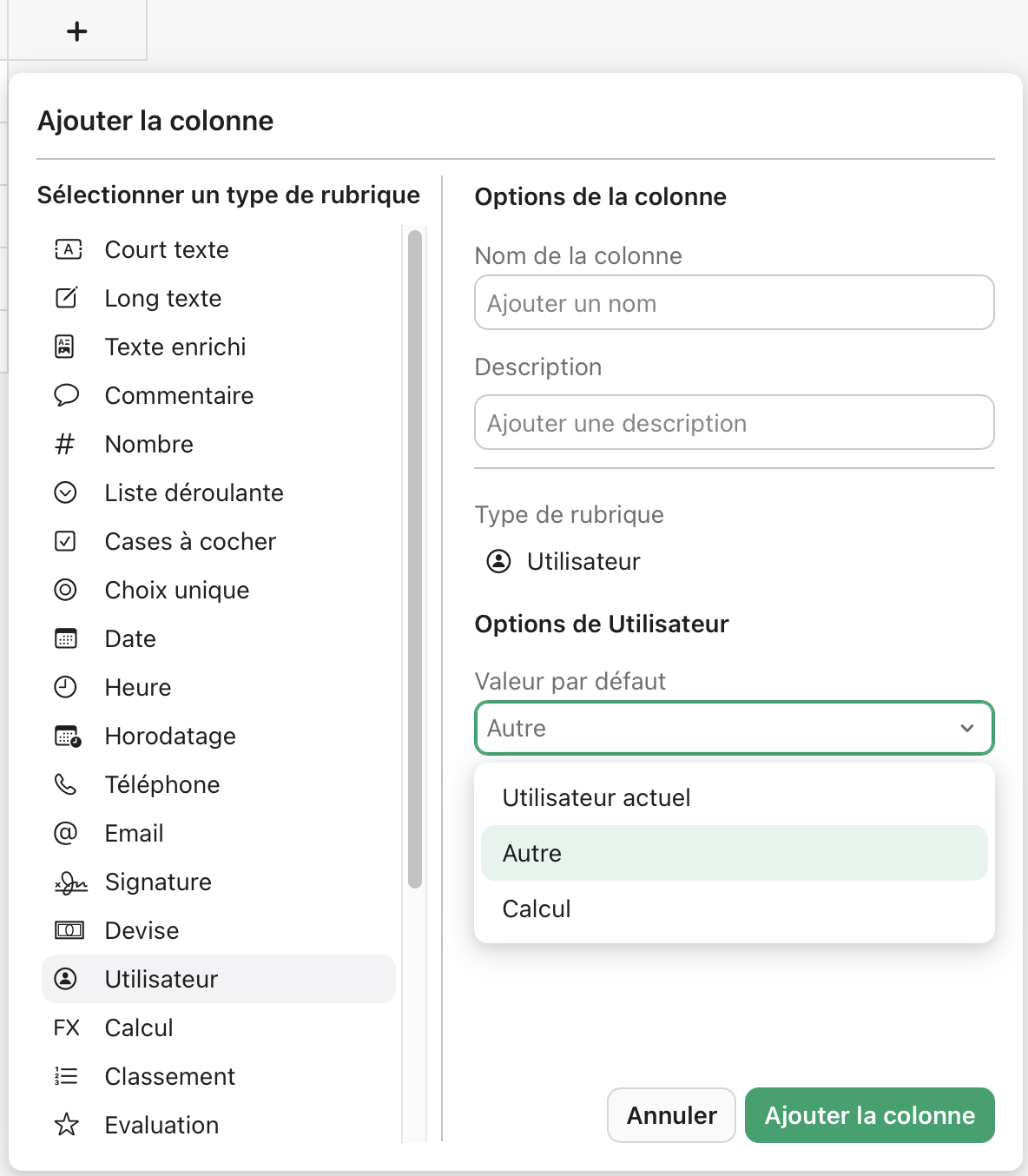The image size is (1028, 1176).
Task: Pick the Evaluation star icon
Action: click(66, 1126)
